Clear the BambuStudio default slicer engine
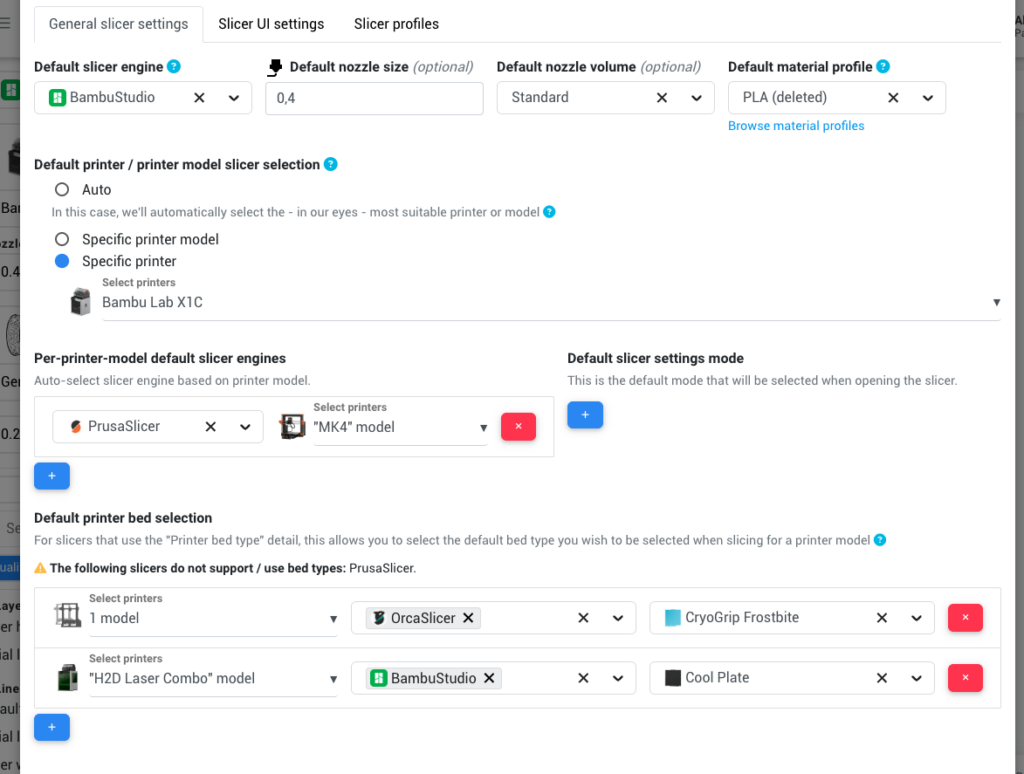Screen dimensions: 1024x774 point(199,98)
